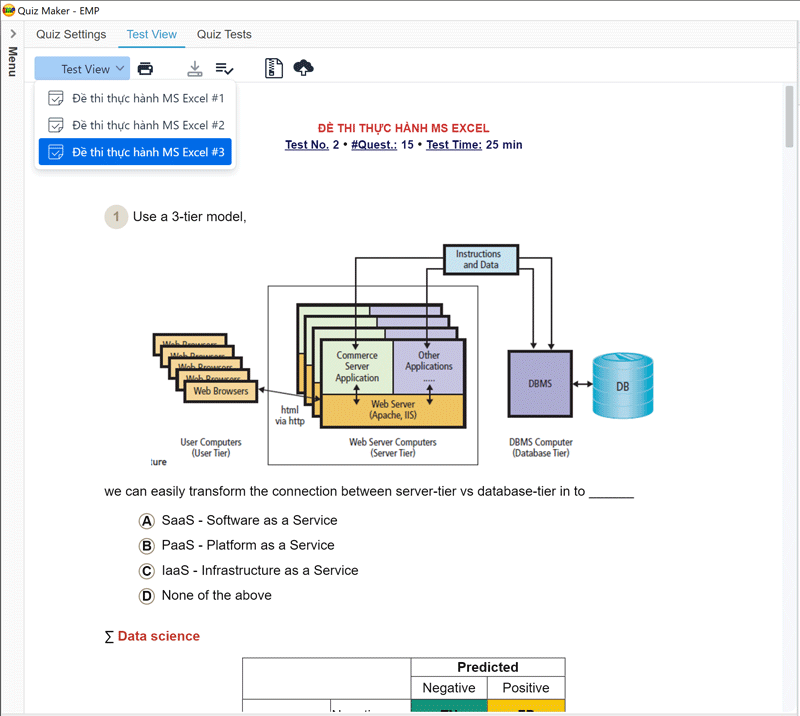Screen dimensions: 800x716
Task: Click the Menu sidebar label
Action: coord(13,61)
